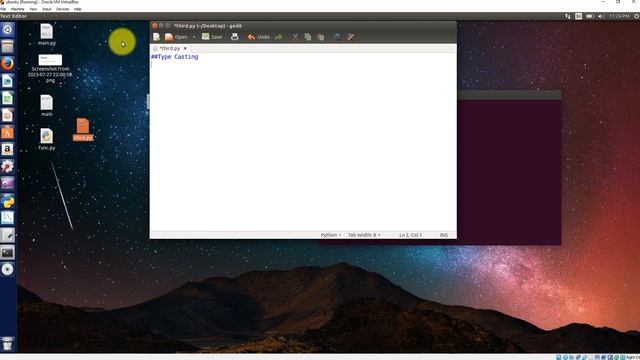Open the Python language dropdown in status bar
This screenshot has width=640, height=360.
pos(331,235)
